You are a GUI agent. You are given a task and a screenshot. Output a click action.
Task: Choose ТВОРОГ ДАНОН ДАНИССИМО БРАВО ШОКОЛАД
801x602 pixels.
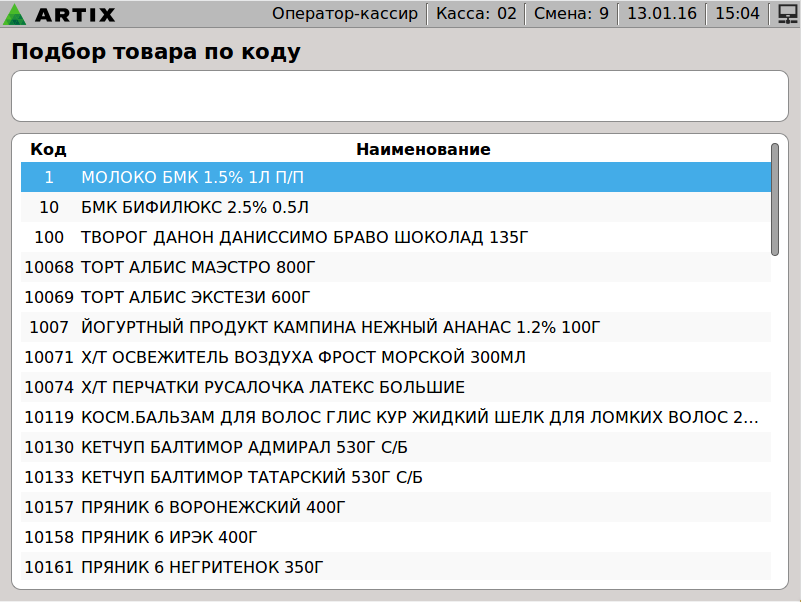click(x=396, y=237)
